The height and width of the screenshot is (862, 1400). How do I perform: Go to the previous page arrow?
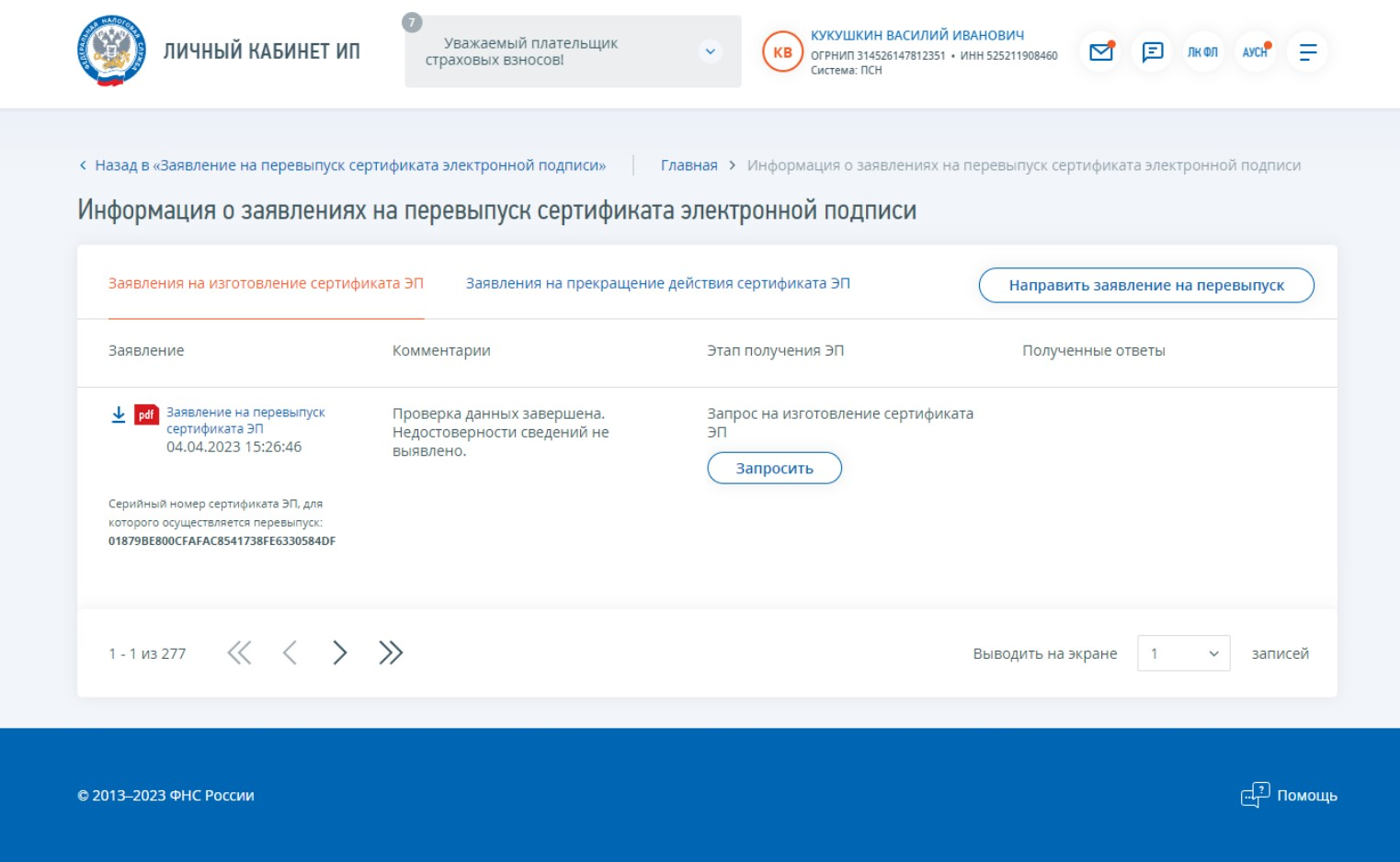tap(290, 653)
